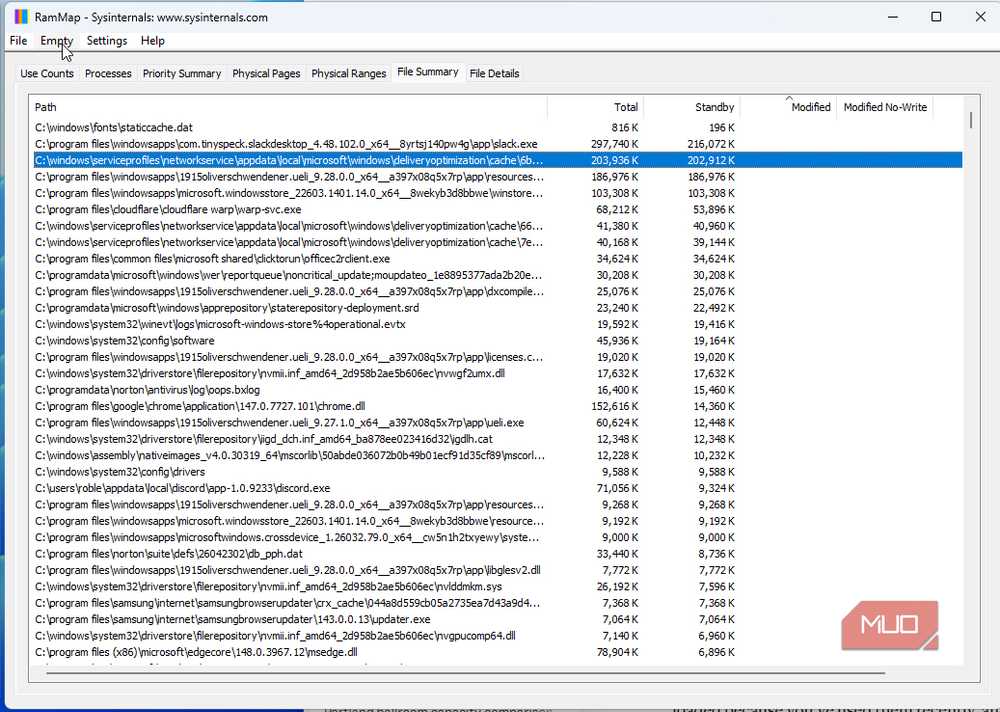Maximize the RamMap window
The height and width of the screenshot is (712, 1000).
click(x=936, y=17)
